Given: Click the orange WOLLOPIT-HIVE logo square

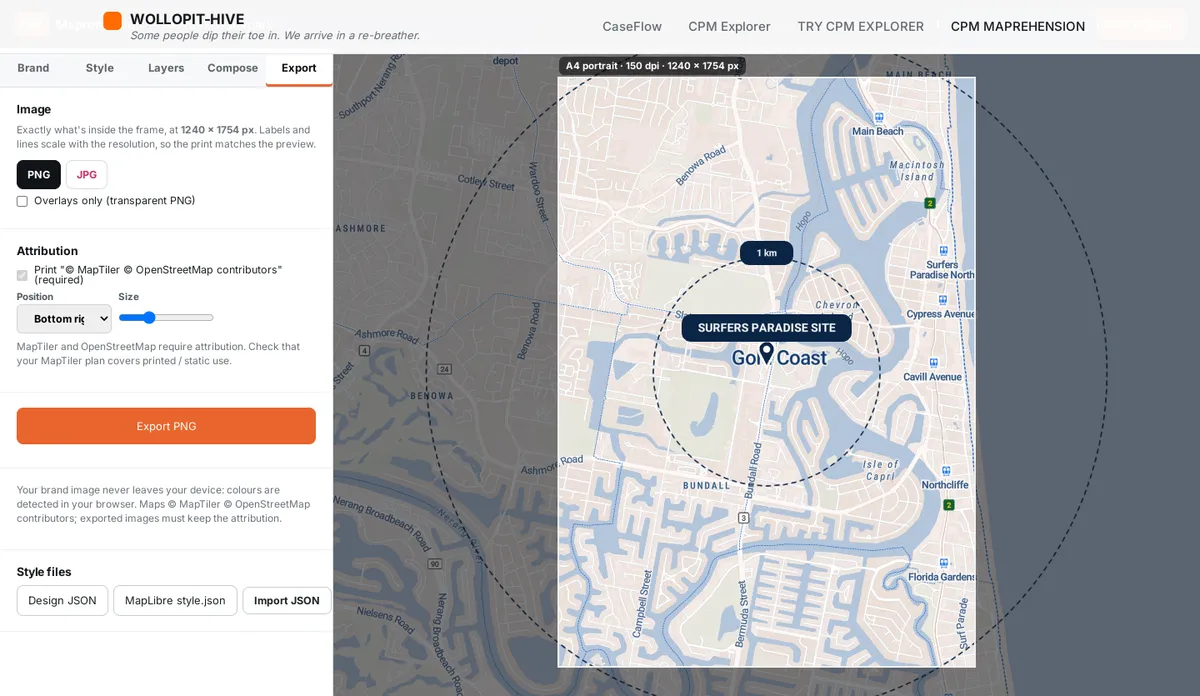Looking at the screenshot, I should click(x=113, y=21).
